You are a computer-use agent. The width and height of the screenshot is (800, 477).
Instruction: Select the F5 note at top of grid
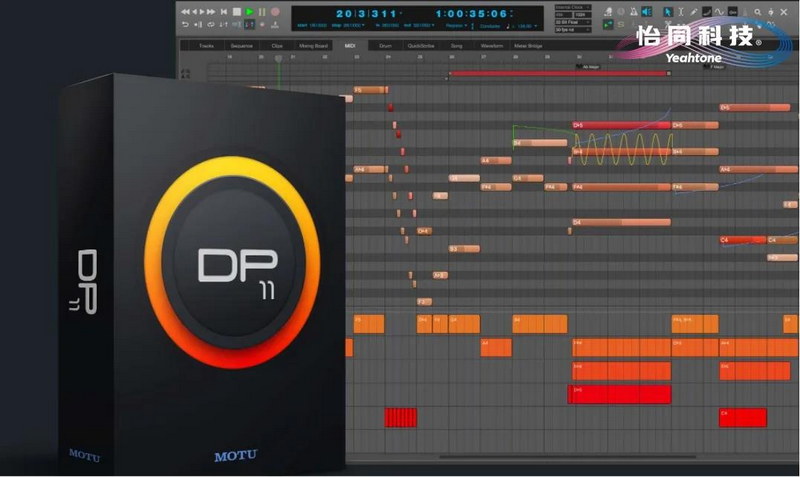pyautogui.click(x=370, y=90)
